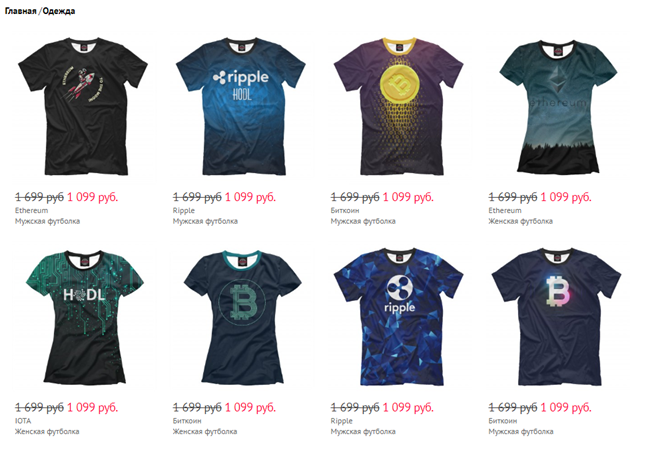The width and height of the screenshot is (646, 466).
Task: Select the green circuit IOTA HODL t-shirt
Action: coord(85,317)
